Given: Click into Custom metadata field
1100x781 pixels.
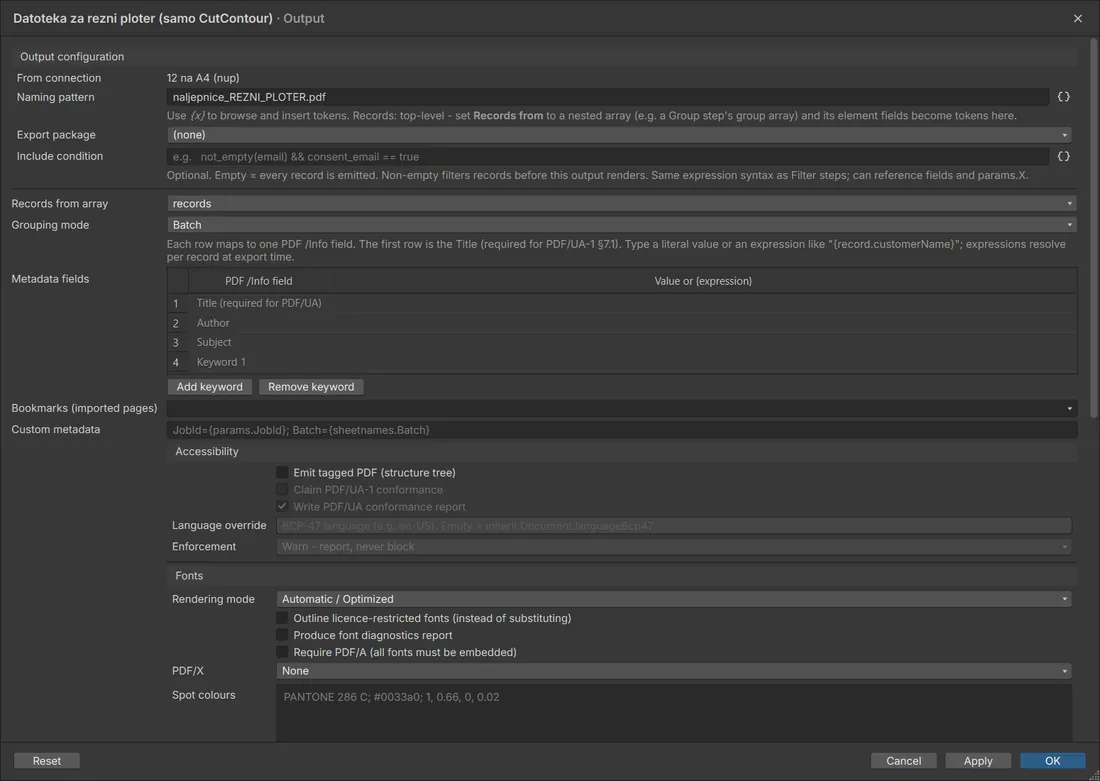Looking at the screenshot, I should pos(622,430).
